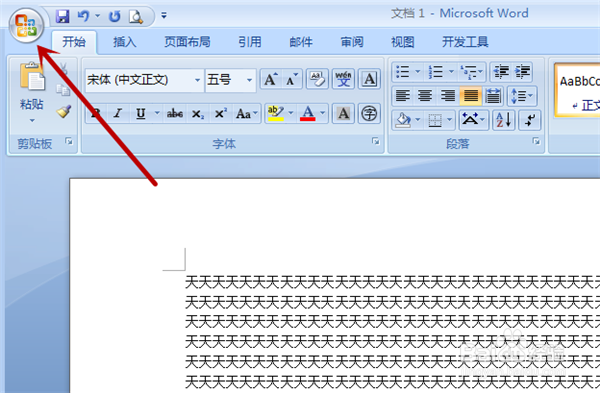Open the undo history dropdown arrow
600x393 pixels.
coord(98,16)
